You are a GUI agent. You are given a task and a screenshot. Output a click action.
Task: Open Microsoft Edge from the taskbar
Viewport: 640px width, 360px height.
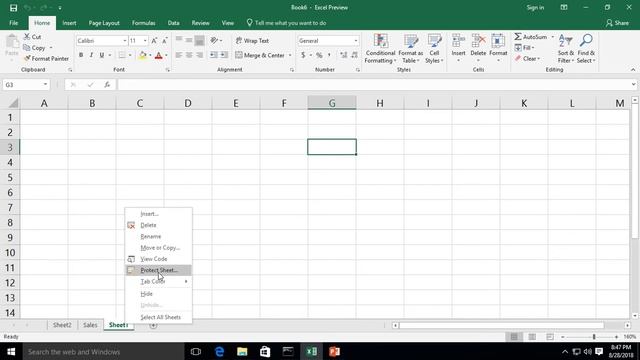[219, 351]
